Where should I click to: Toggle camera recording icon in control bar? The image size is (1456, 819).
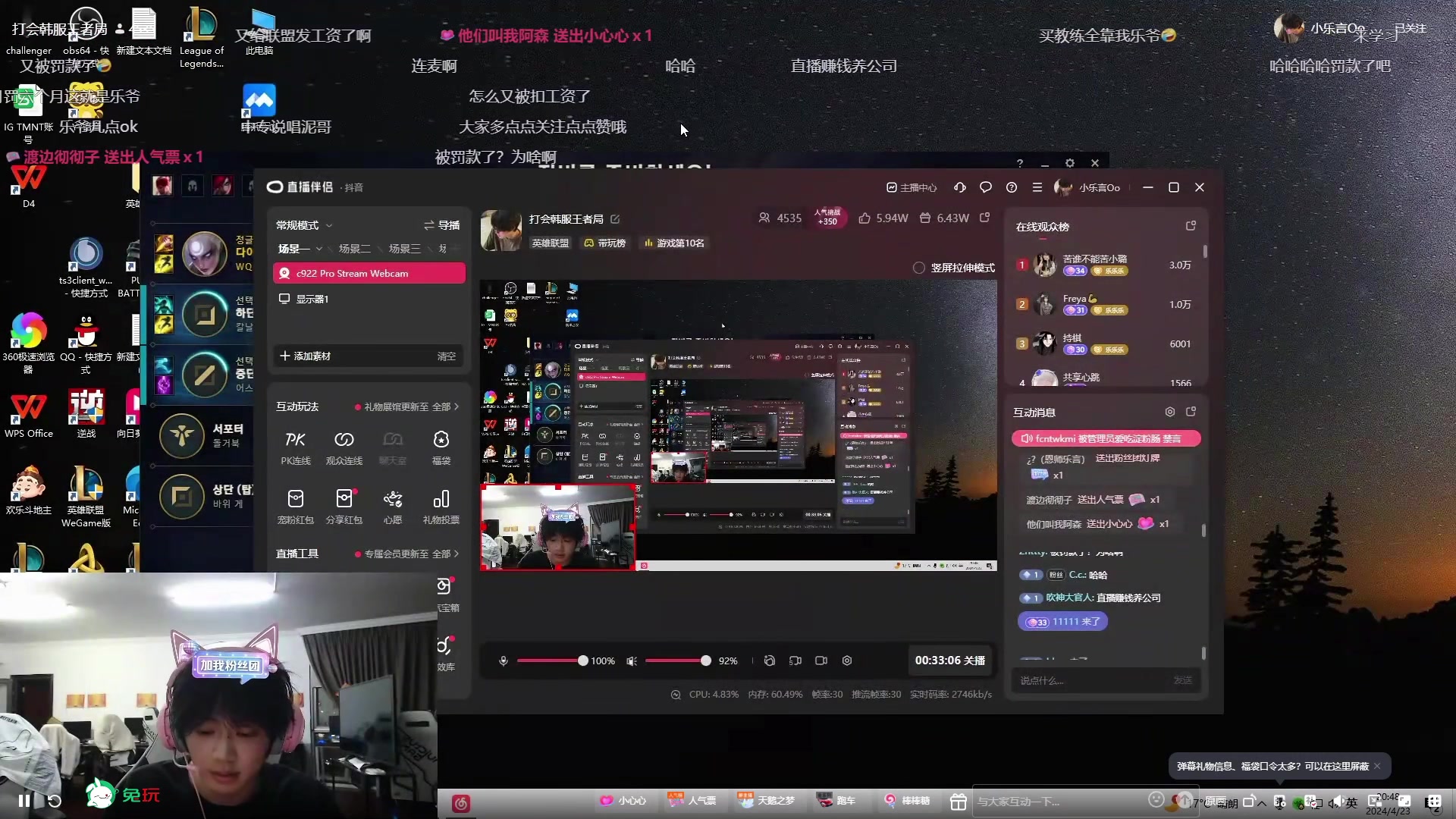821,661
